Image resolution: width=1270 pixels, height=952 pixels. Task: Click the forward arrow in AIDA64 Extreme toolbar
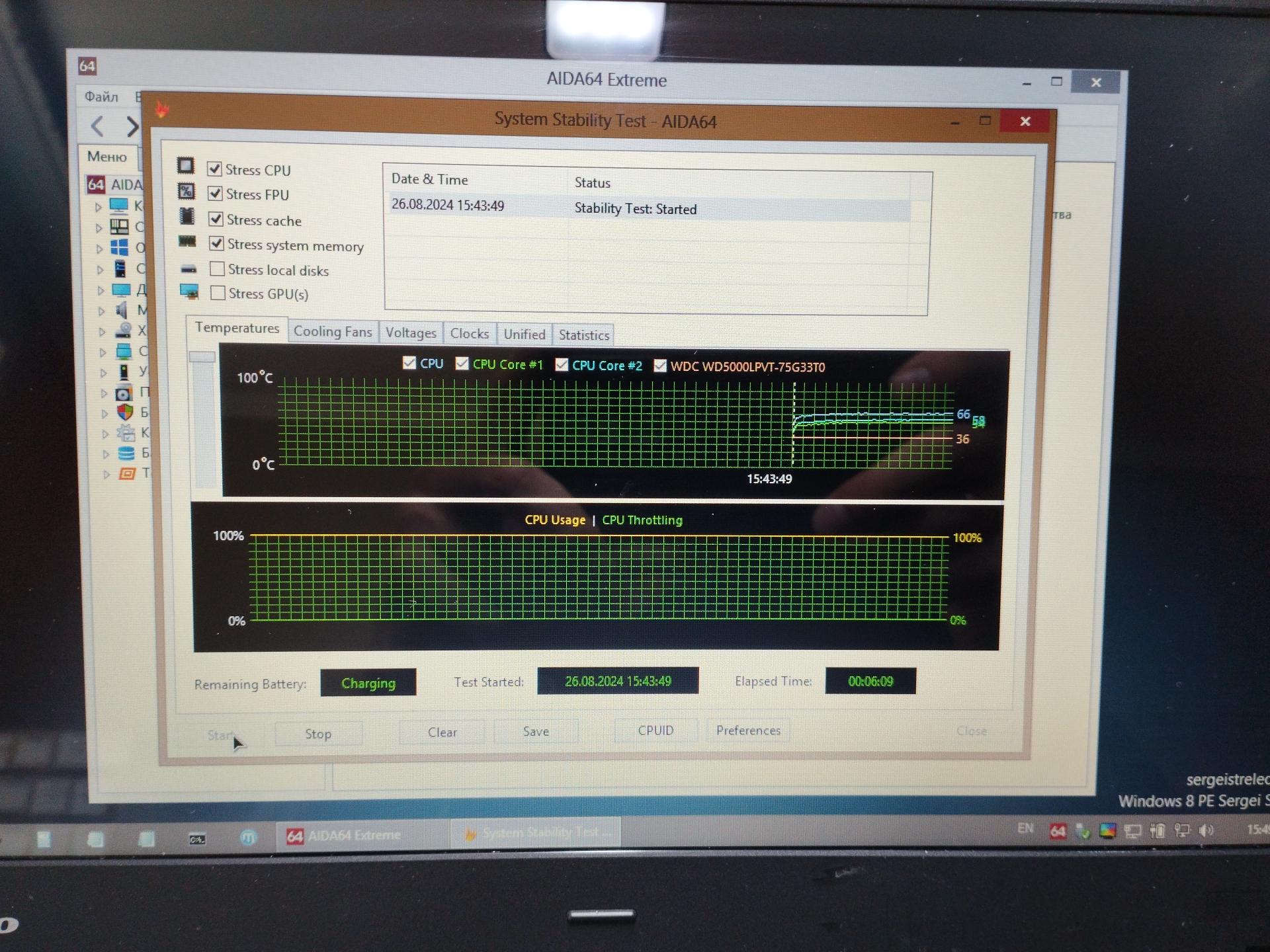point(132,126)
